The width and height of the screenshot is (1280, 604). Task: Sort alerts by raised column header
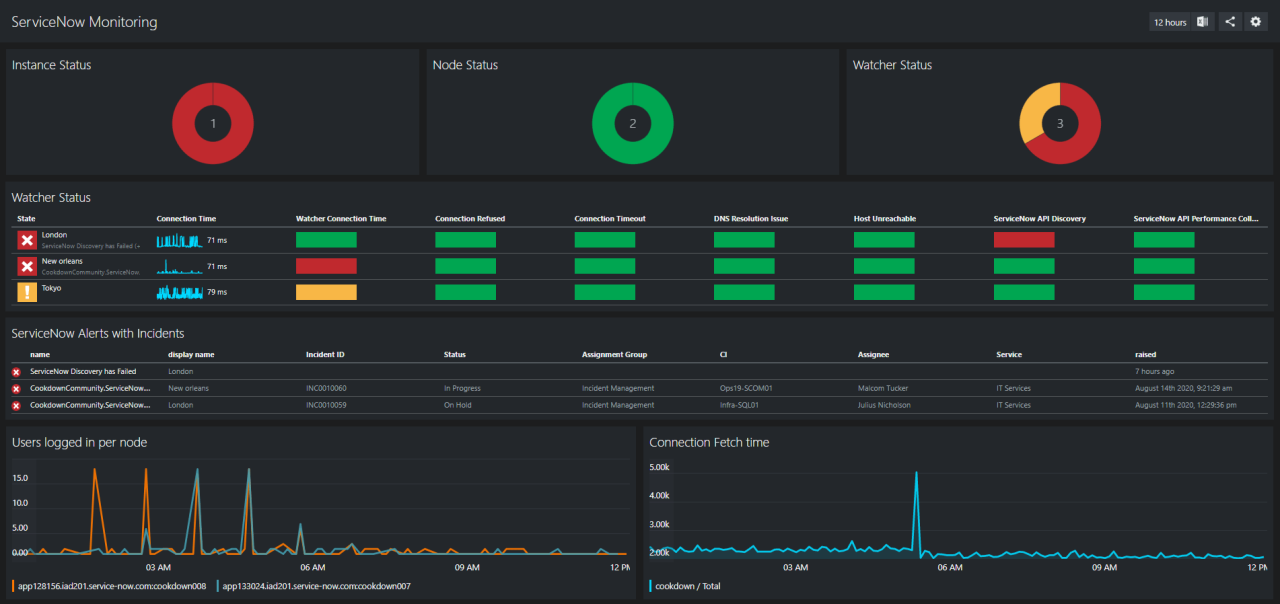(1145, 355)
